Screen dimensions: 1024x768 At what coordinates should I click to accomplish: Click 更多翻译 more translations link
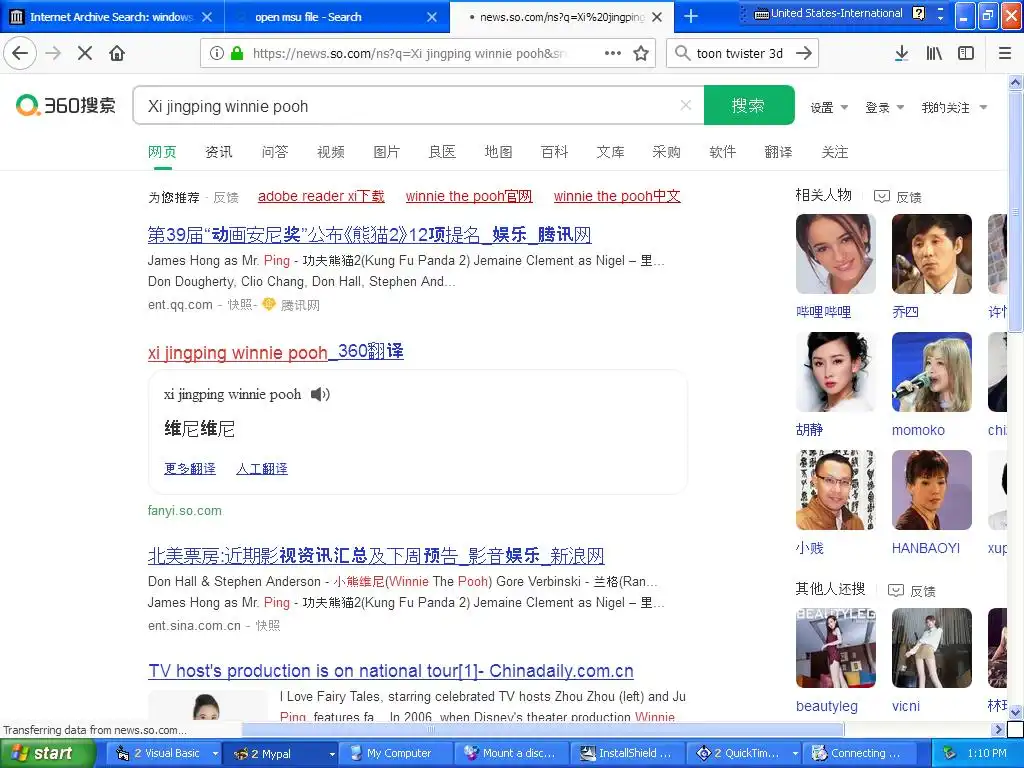coord(189,469)
